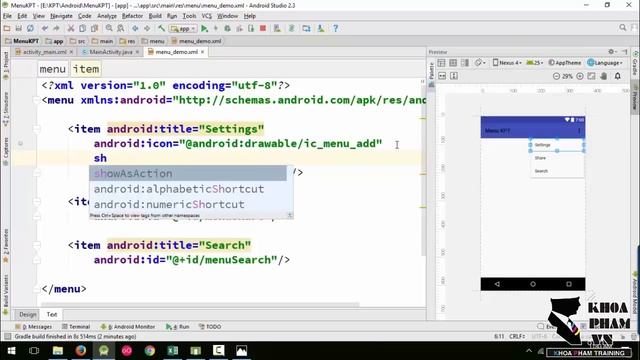Click the Paste toolbar icon
This screenshot has height=360, width=640.
click(94, 28)
